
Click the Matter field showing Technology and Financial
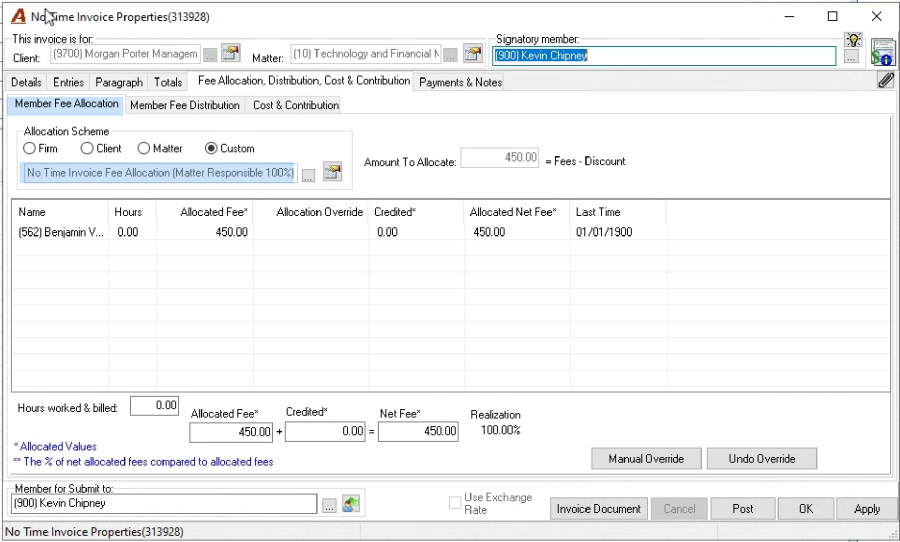(x=366, y=54)
